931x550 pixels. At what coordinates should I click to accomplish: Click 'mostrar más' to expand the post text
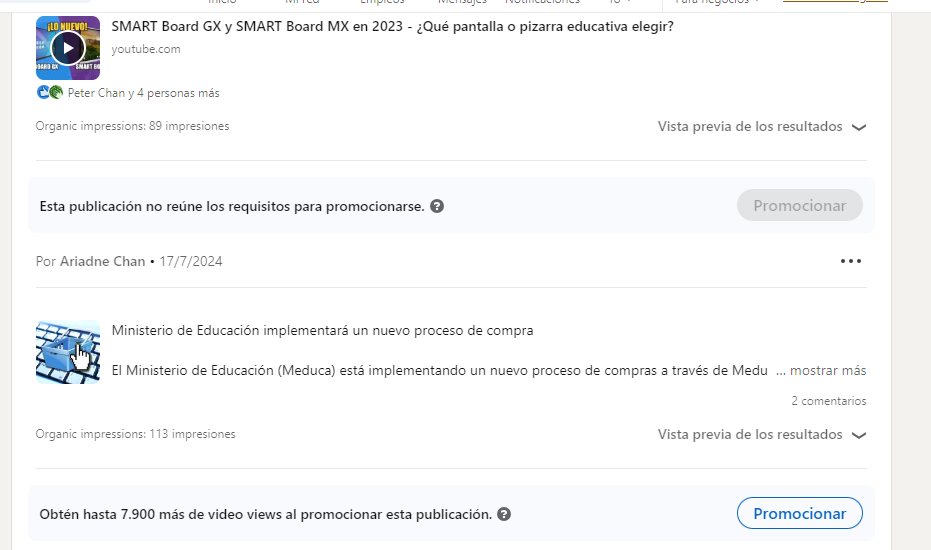(x=828, y=371)
